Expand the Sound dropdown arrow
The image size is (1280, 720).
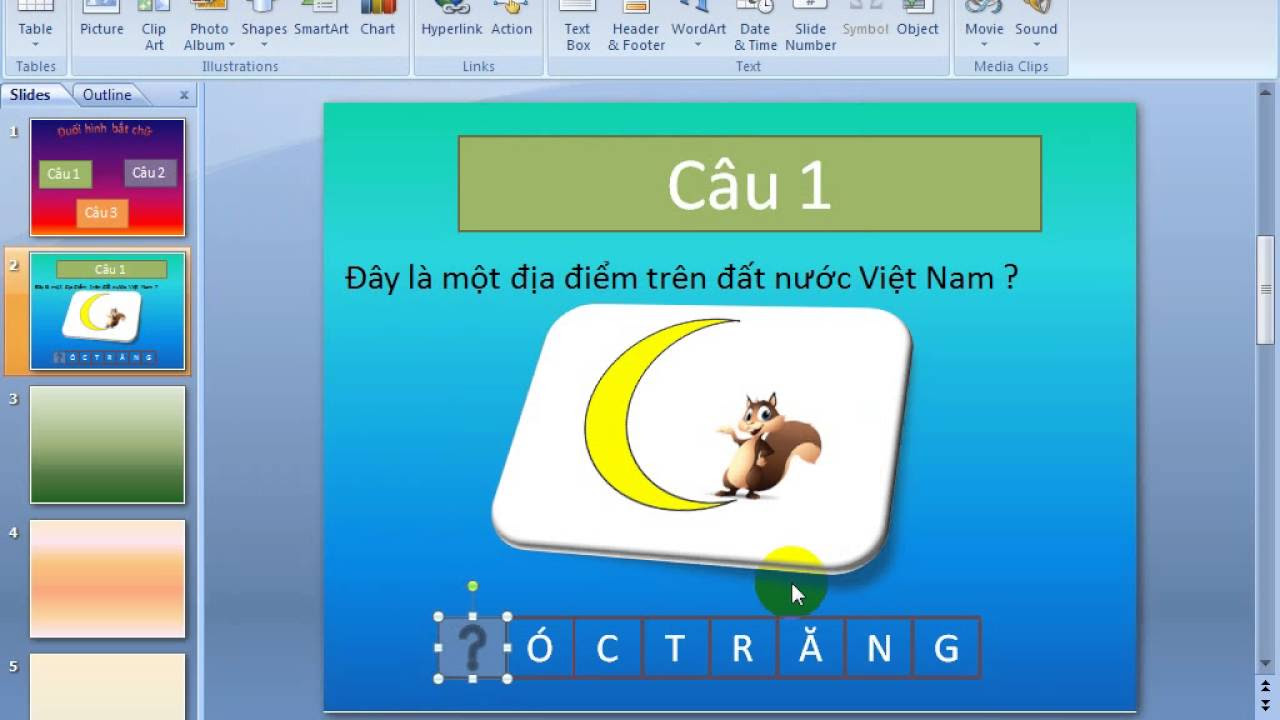click(1036, 45)
